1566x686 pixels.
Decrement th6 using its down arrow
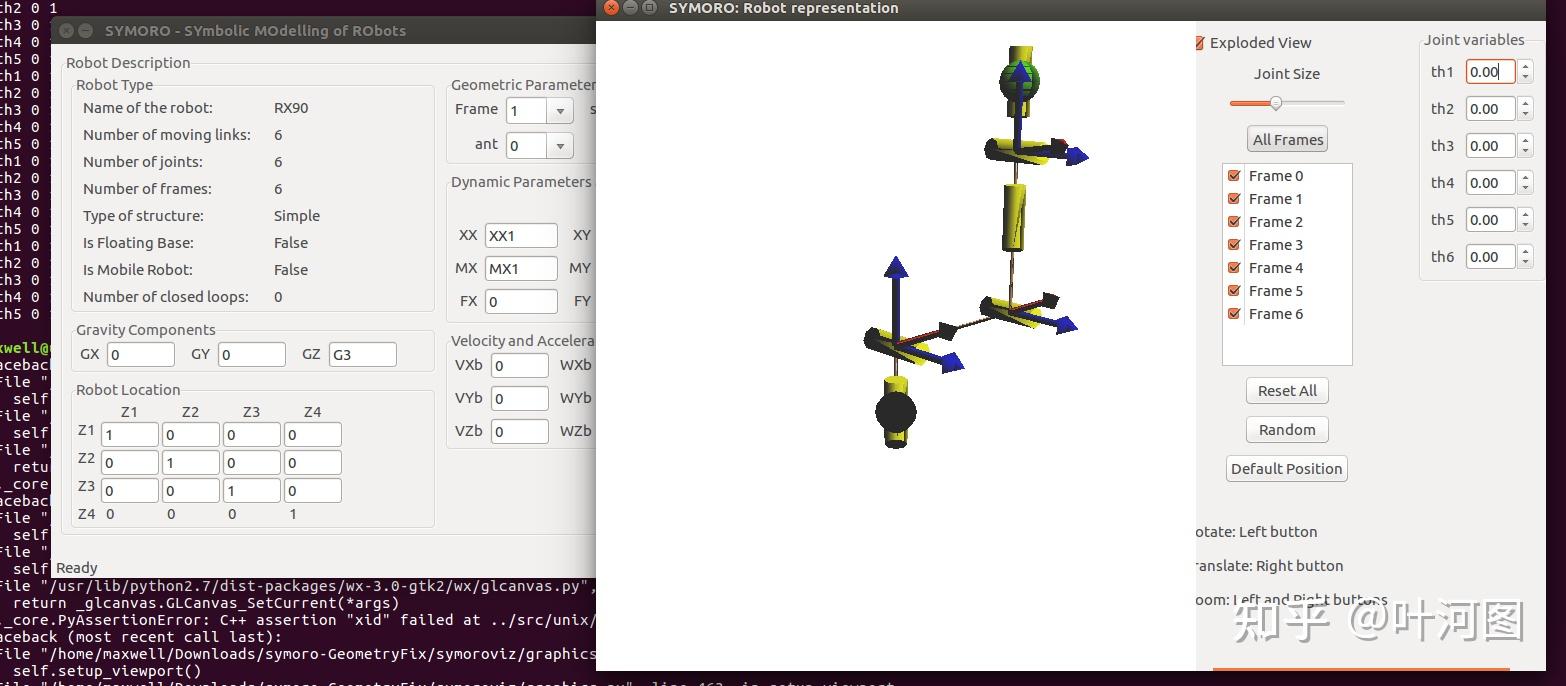[1525, 262]
